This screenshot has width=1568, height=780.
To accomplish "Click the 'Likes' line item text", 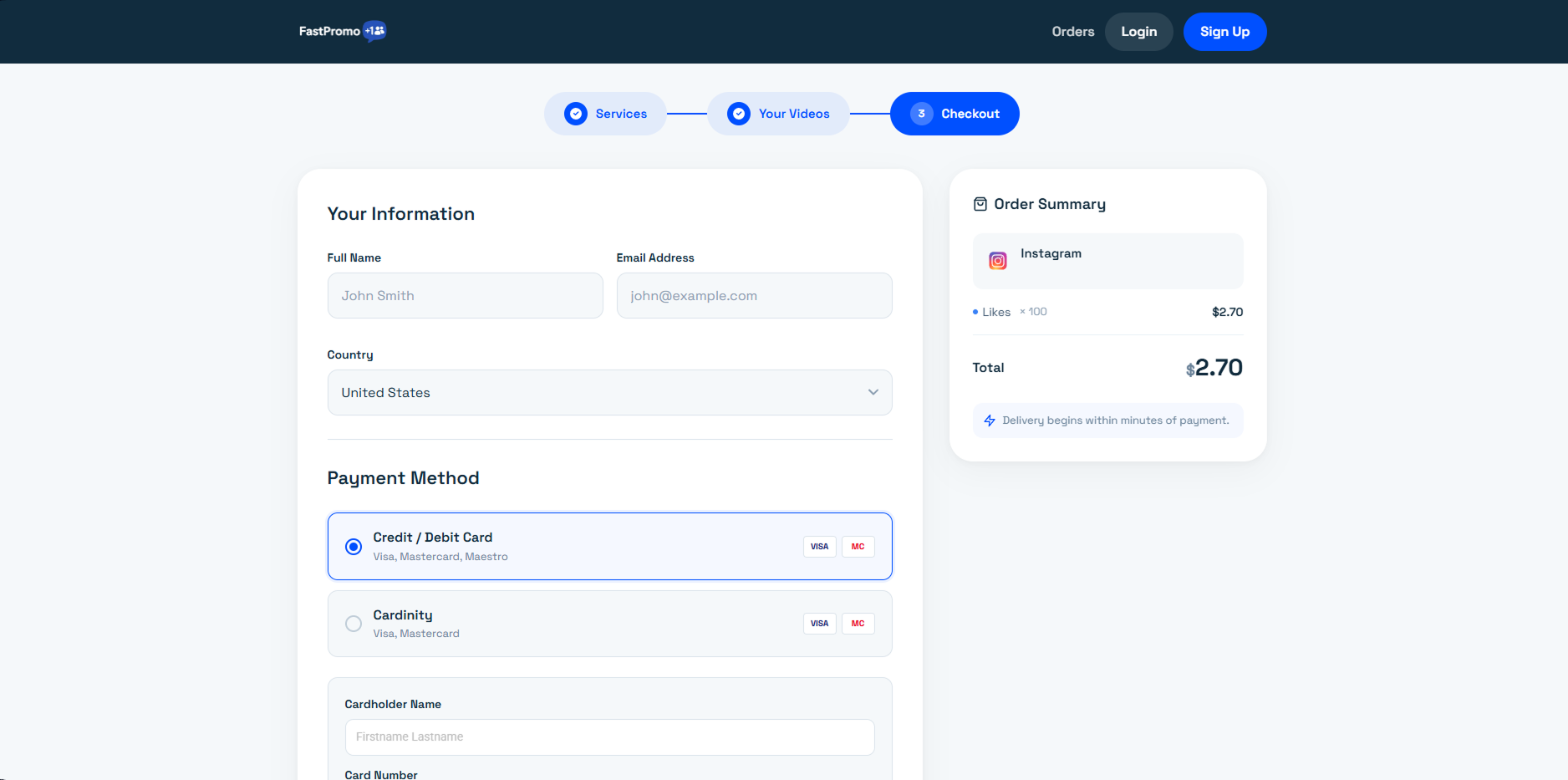I will pyautogui.click(x=996, y=312).
